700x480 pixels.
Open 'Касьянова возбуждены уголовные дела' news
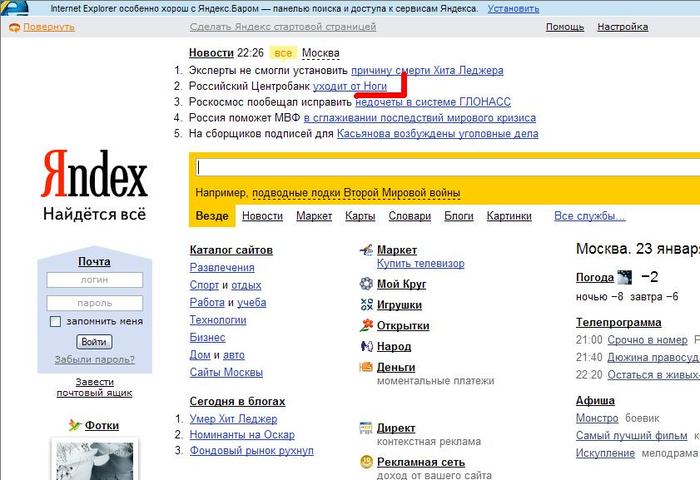point(438,134)
